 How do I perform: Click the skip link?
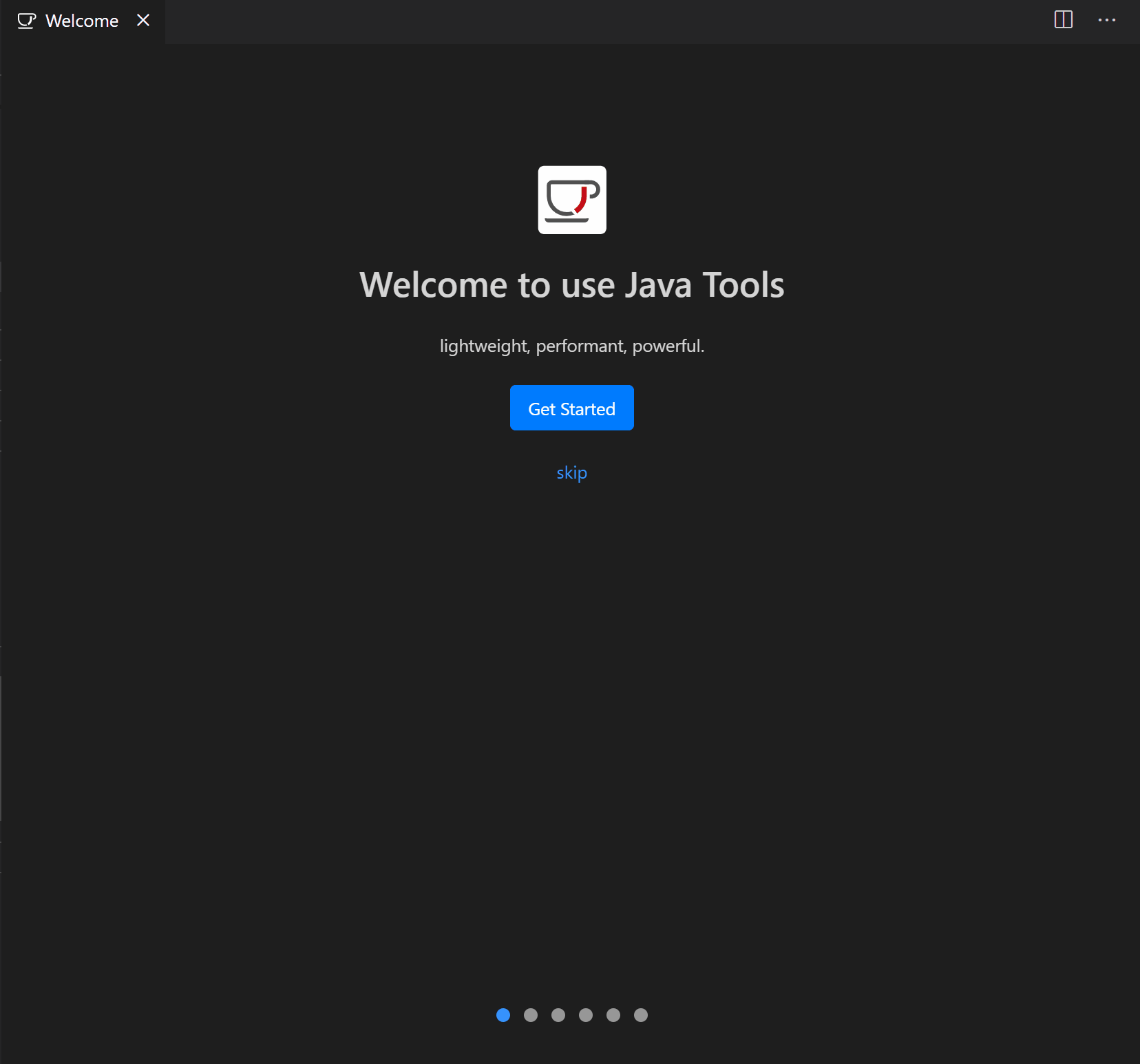[x=571, y=473]
